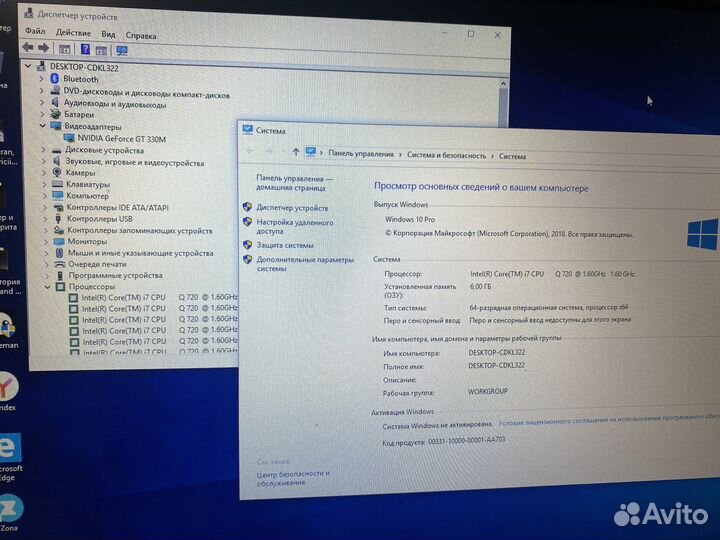The height and width of the screenshot is (540, 720).
Task: Expand Контроллеры IDE ATA/ATAPI node
Action: coord(45,207)
